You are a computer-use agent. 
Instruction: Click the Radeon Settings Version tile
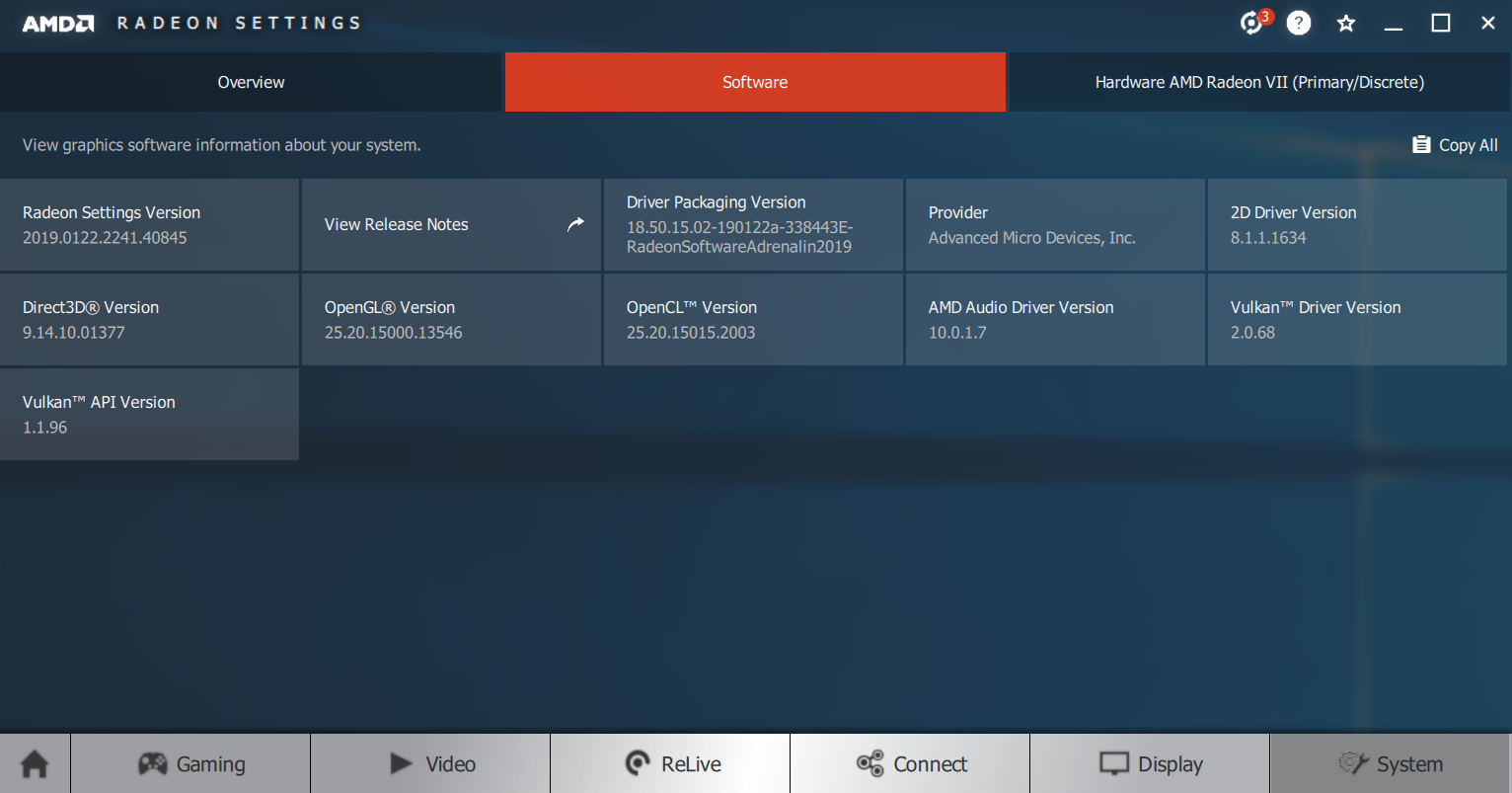click(149, 224)
